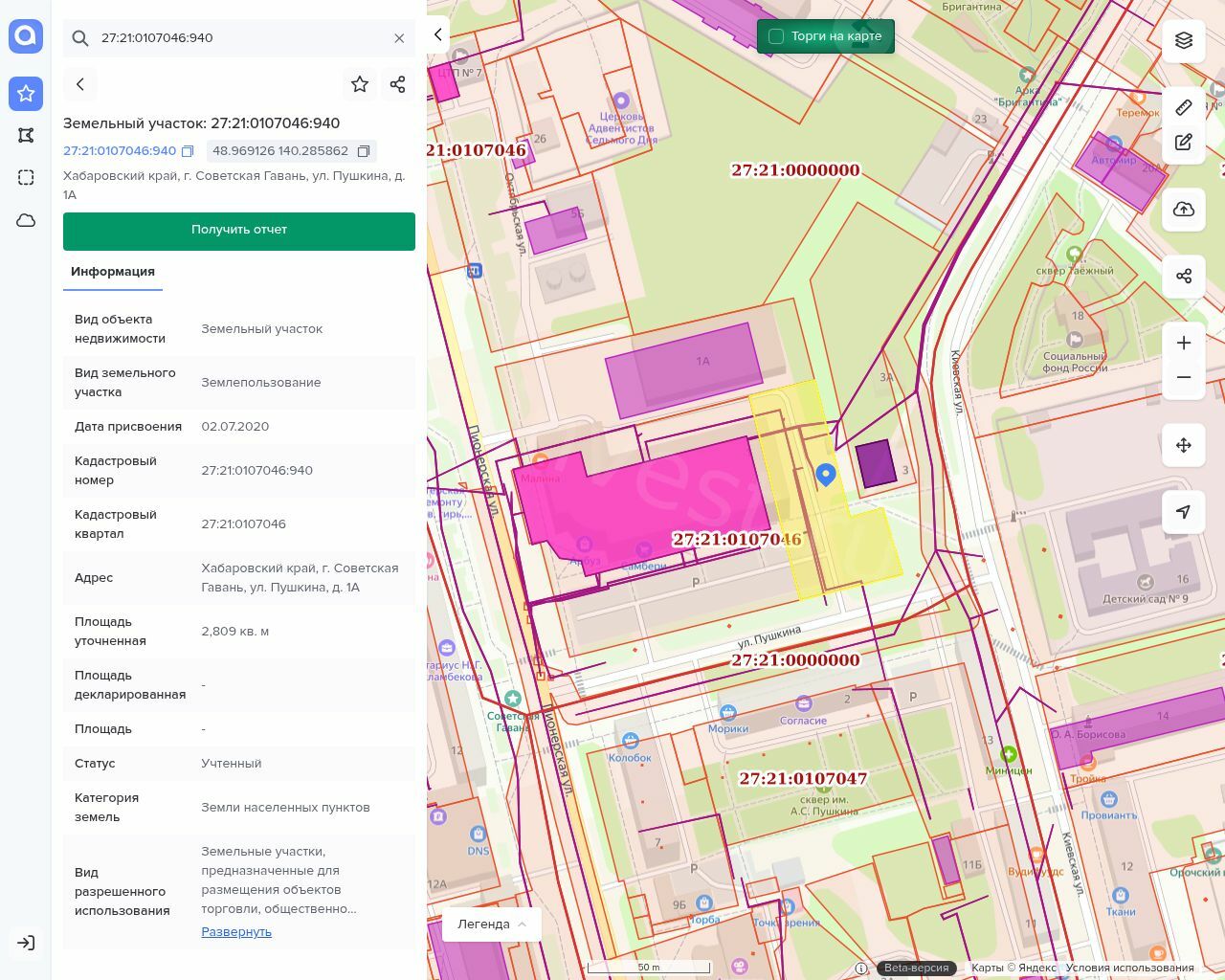Image resolution: width=1225 pixels, height=980 pixels.
Task: Go back from parcel details
Action: pos(80,84)
